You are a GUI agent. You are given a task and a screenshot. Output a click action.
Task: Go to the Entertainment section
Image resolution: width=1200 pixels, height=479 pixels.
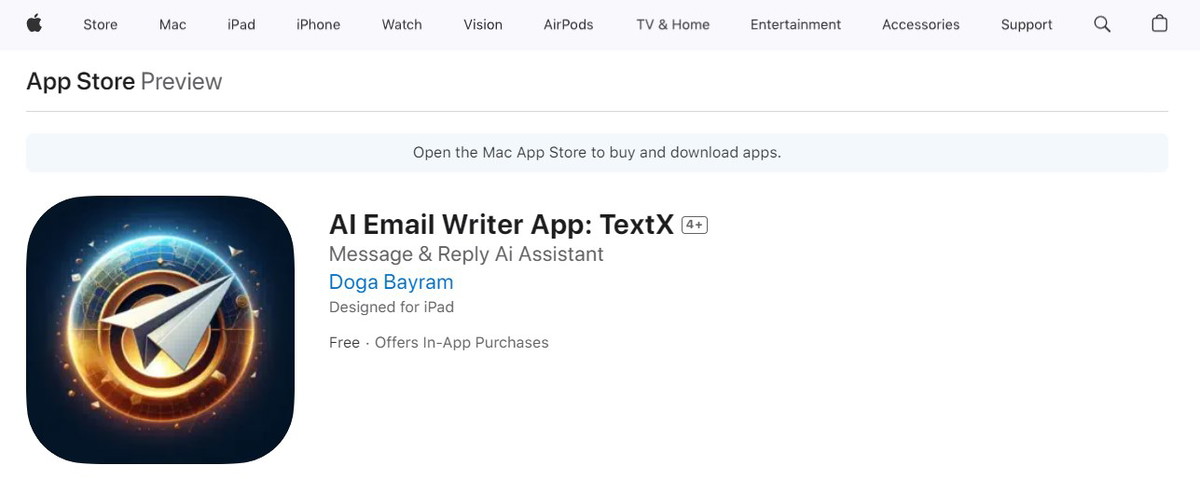[x=795, y=24]
